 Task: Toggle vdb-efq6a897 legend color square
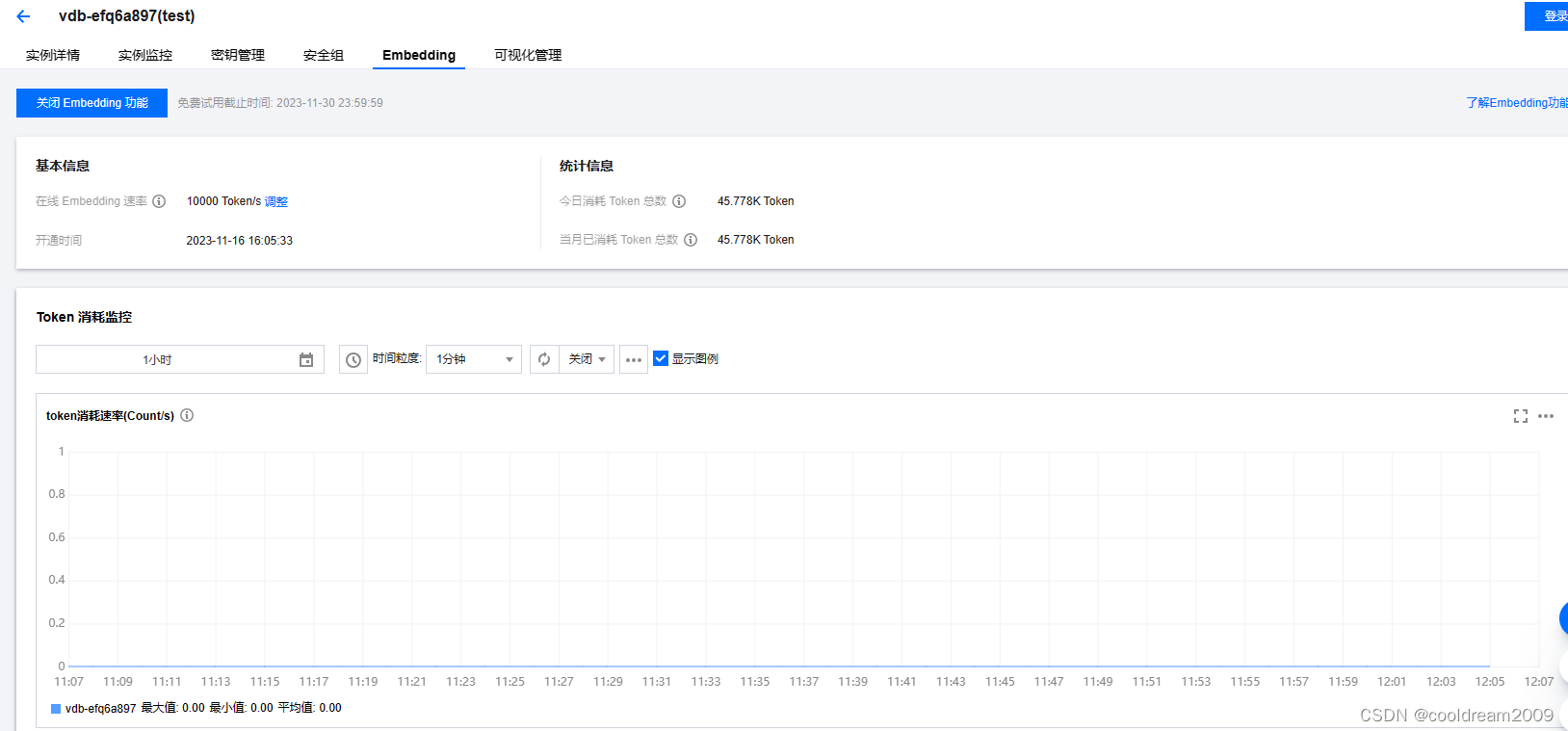pyautogui.click(x=56, y=709)
